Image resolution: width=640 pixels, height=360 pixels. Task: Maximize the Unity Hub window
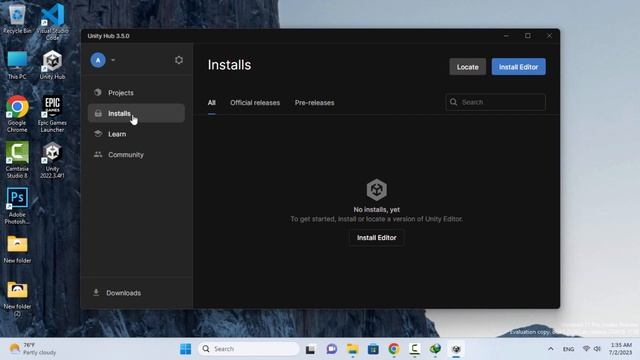(x=528, y=36)
